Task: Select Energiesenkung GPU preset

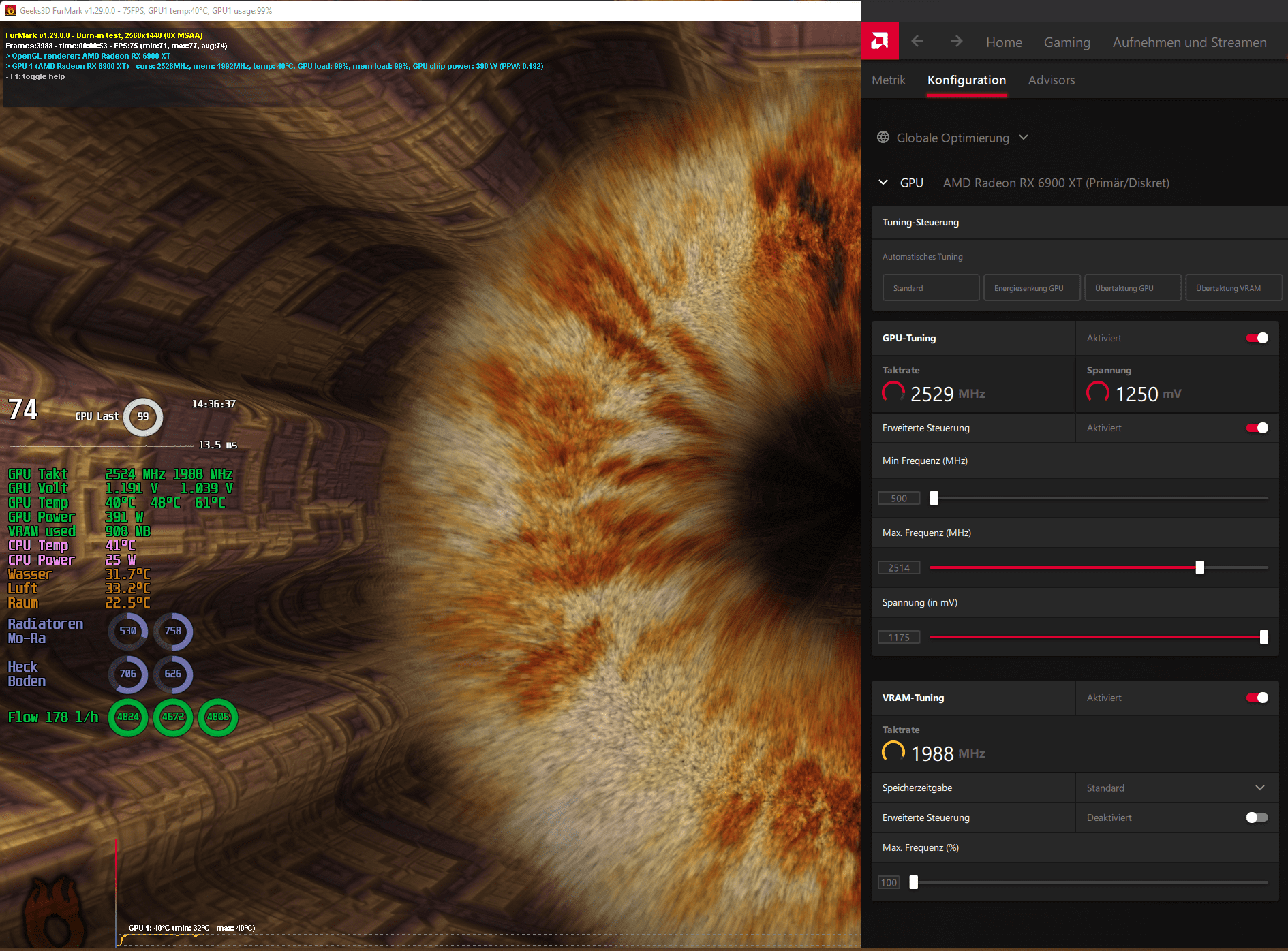Action: pos(1032,288)
